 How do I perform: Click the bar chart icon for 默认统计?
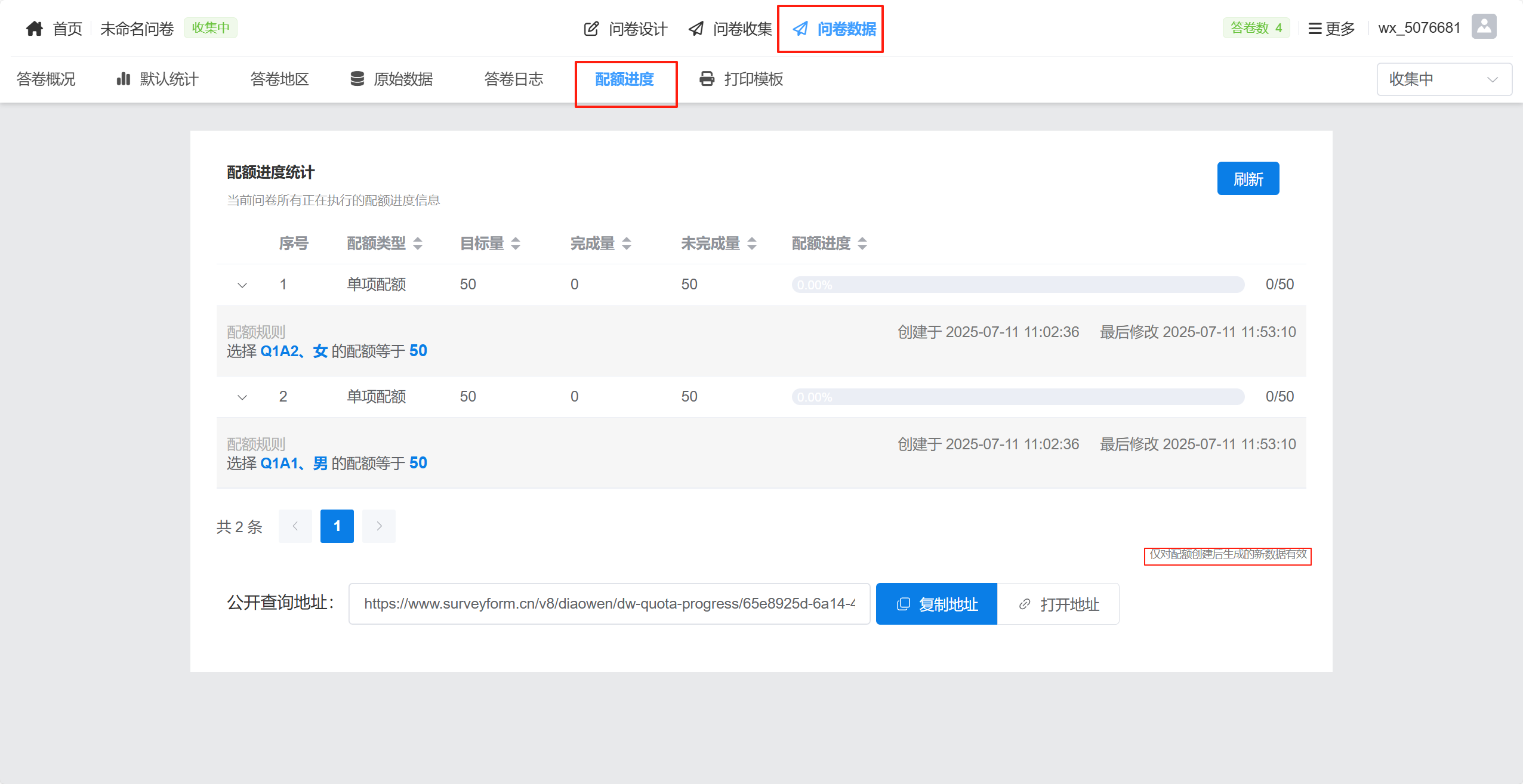[x=123, y=79]
